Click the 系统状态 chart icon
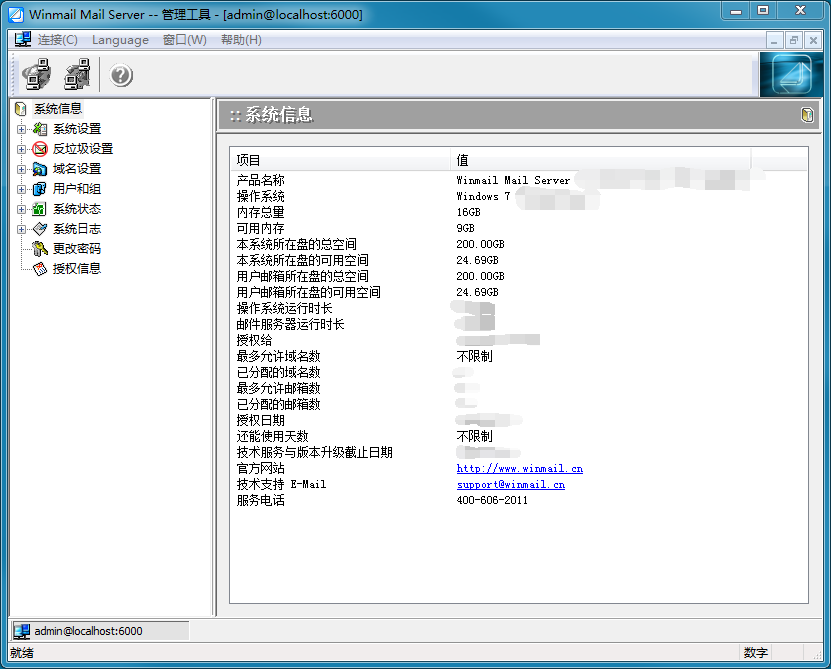This screenshot has width=831, height=669. [x=40, y=209]
